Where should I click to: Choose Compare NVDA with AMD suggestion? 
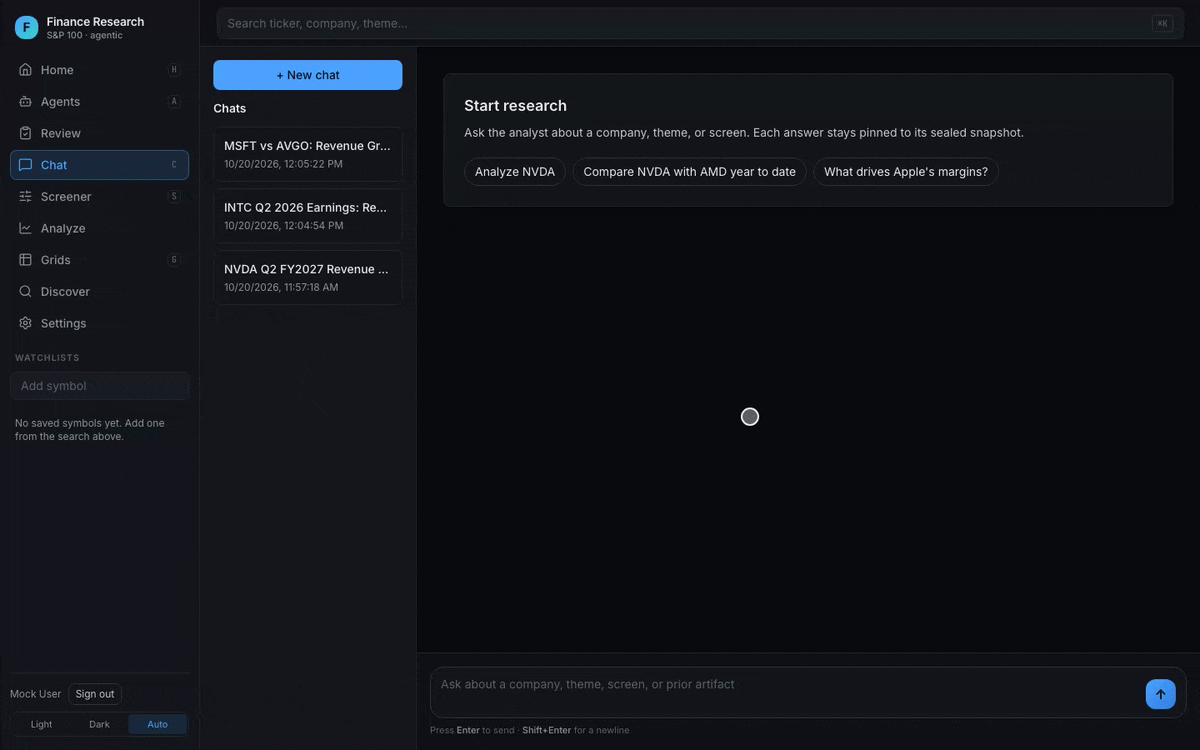[690, 172]
